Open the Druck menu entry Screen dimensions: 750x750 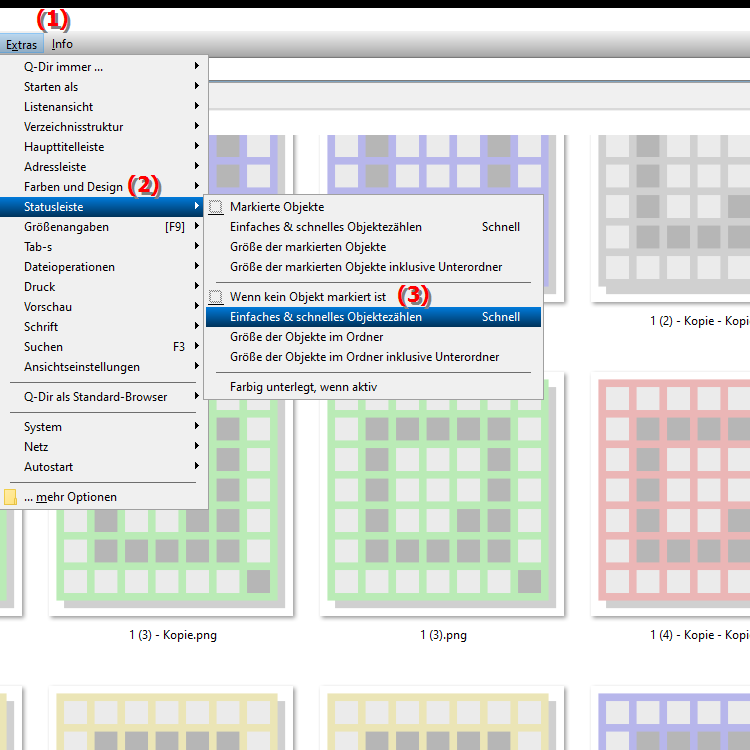104,287
